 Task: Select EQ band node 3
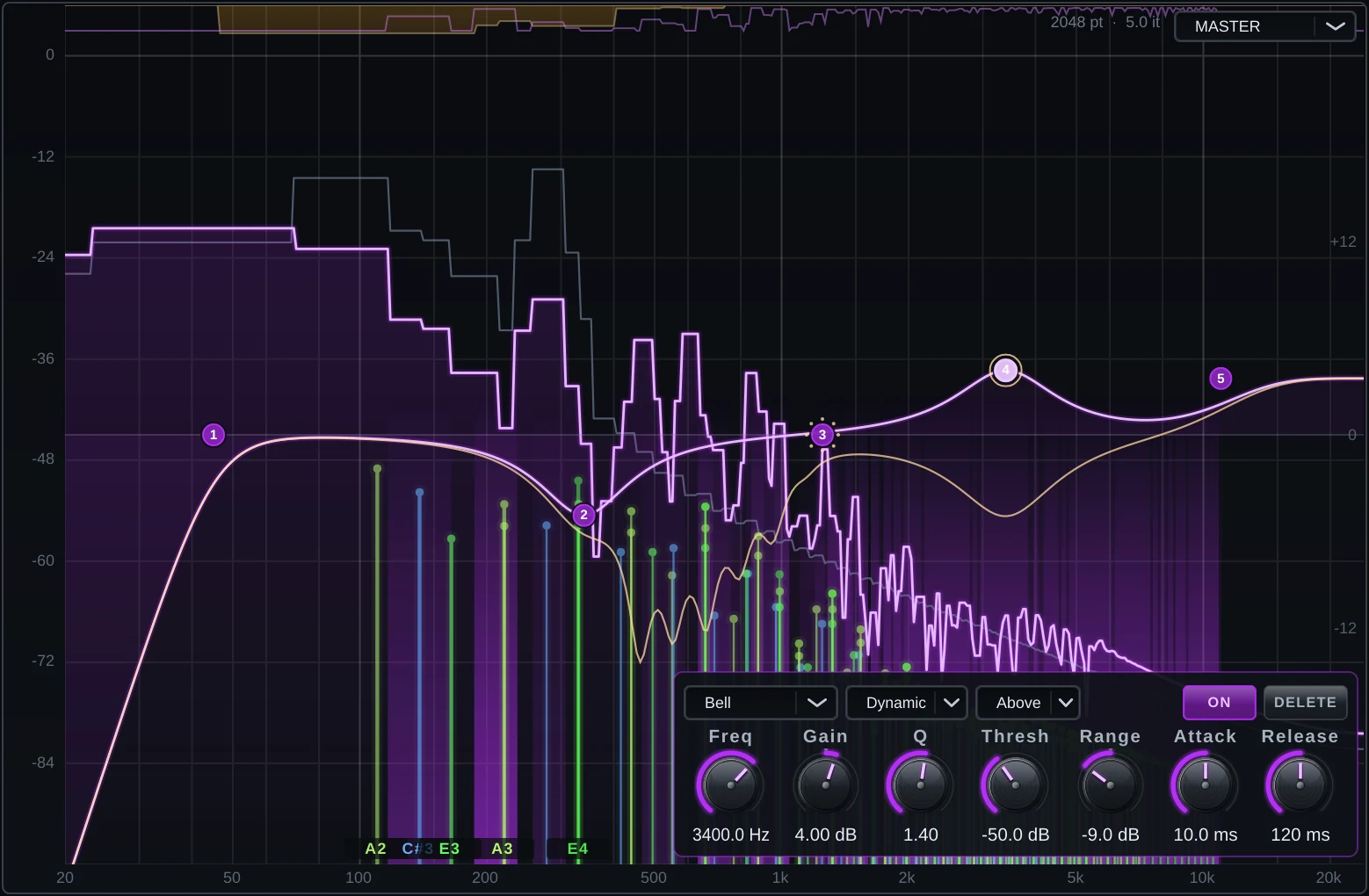[822, 434]
